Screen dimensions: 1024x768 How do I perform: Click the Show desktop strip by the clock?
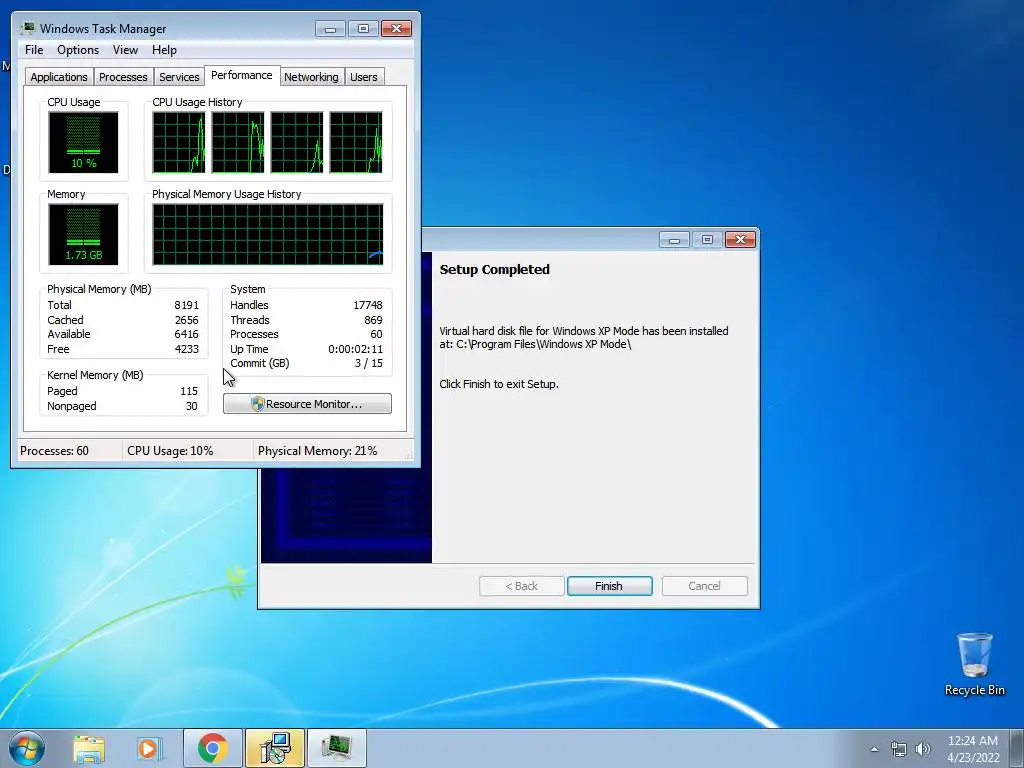[x=1017, y=748]
